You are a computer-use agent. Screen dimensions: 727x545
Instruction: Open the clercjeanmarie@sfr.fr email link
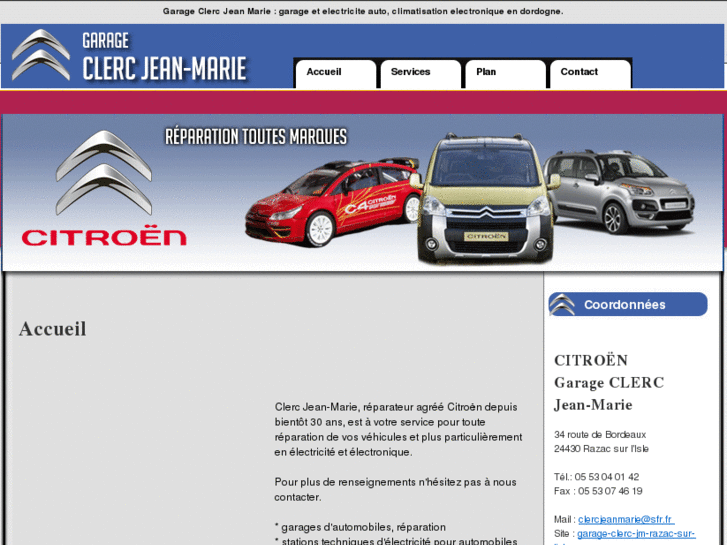point(626,519)
